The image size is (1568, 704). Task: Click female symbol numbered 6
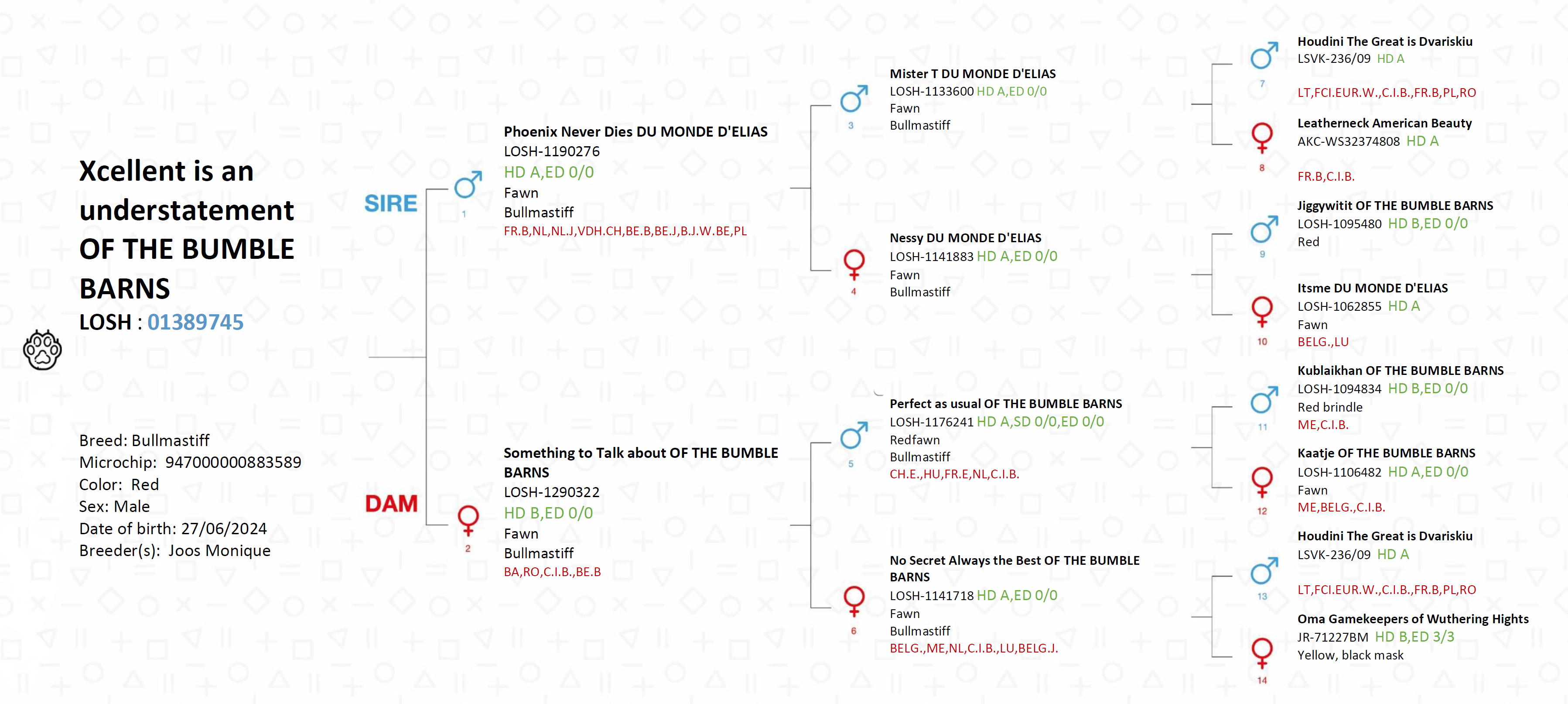[x=854, y=601]
